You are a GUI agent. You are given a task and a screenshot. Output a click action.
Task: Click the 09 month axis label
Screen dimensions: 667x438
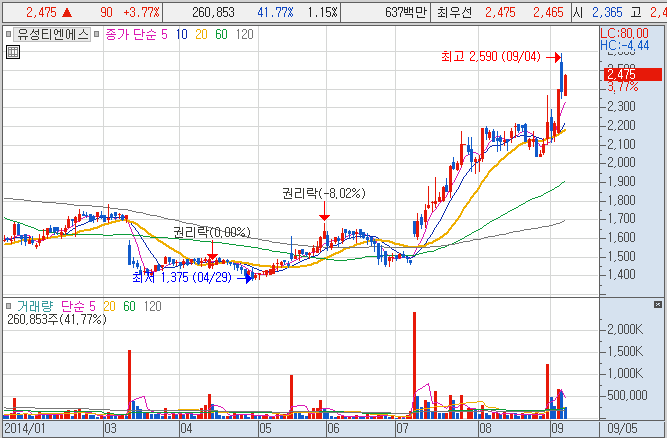coord(557,428)
